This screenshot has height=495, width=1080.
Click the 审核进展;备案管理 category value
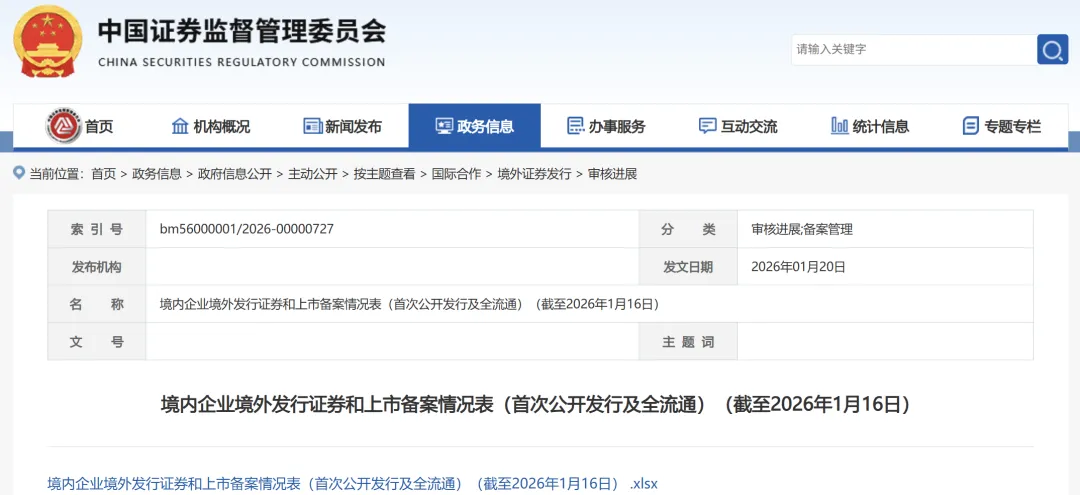coord(802,229)
